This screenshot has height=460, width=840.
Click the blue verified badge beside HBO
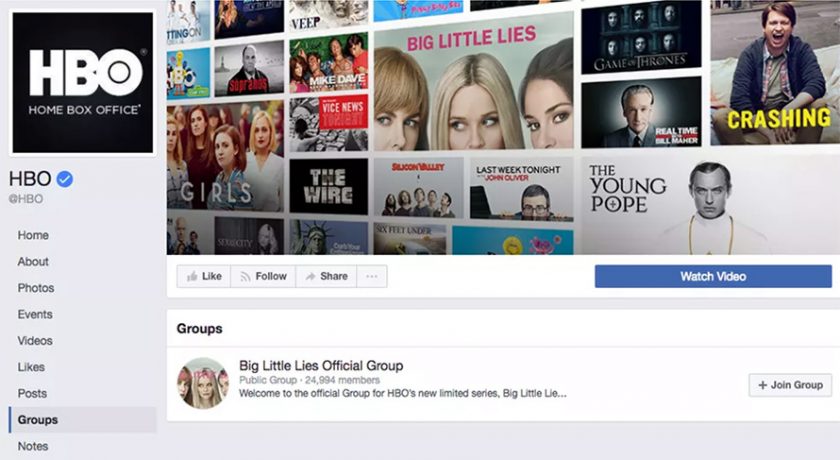65,179
